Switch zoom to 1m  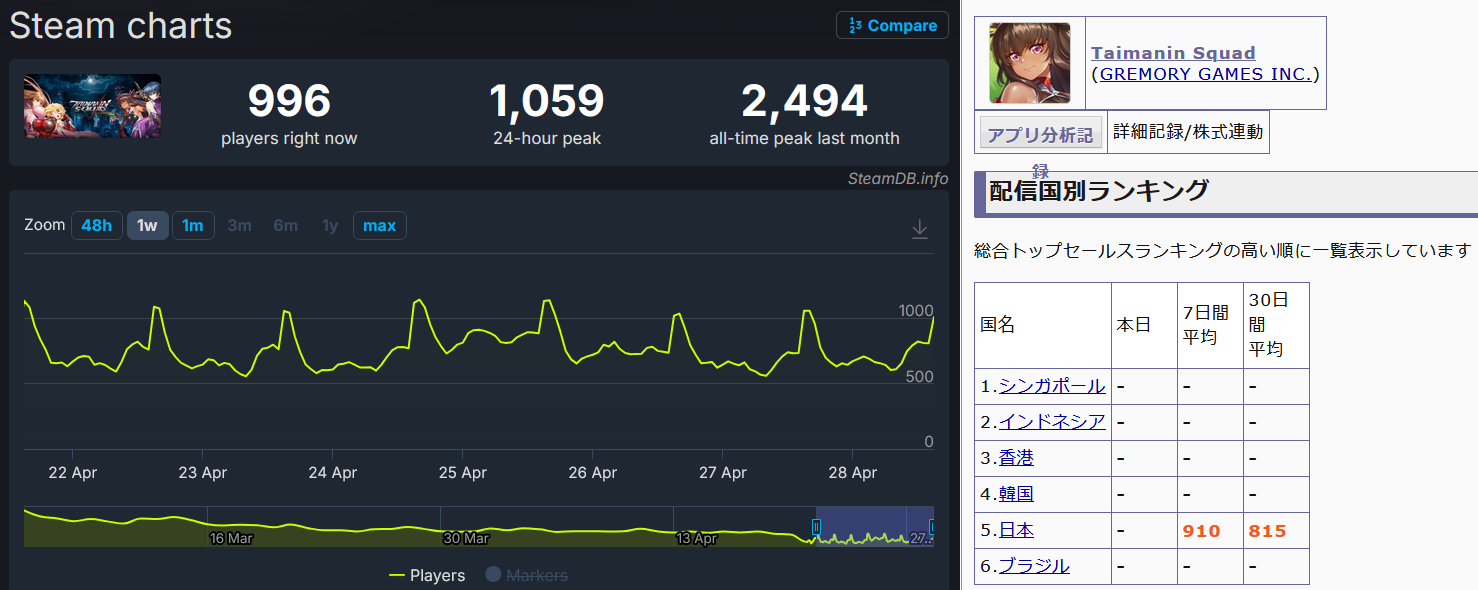click(x=193, y=226)
